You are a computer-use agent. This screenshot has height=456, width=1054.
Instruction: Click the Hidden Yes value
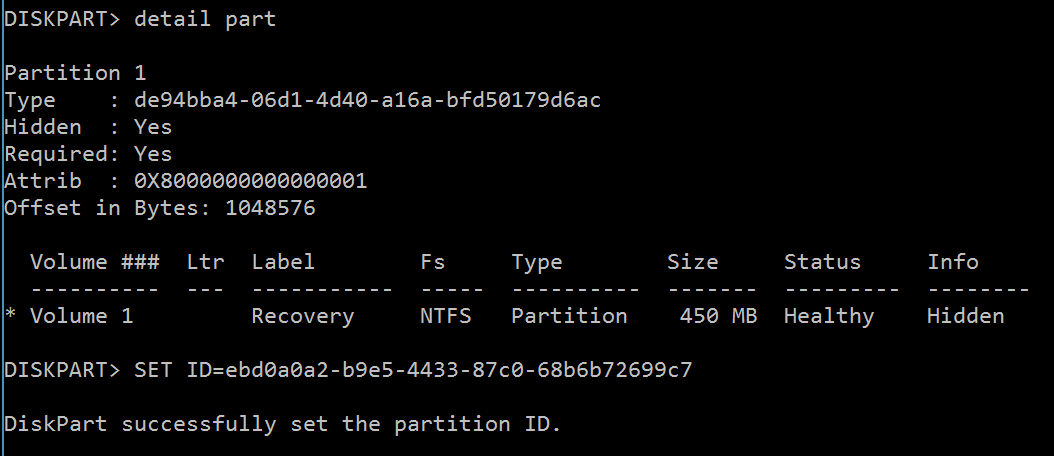[x=153, y=127]
